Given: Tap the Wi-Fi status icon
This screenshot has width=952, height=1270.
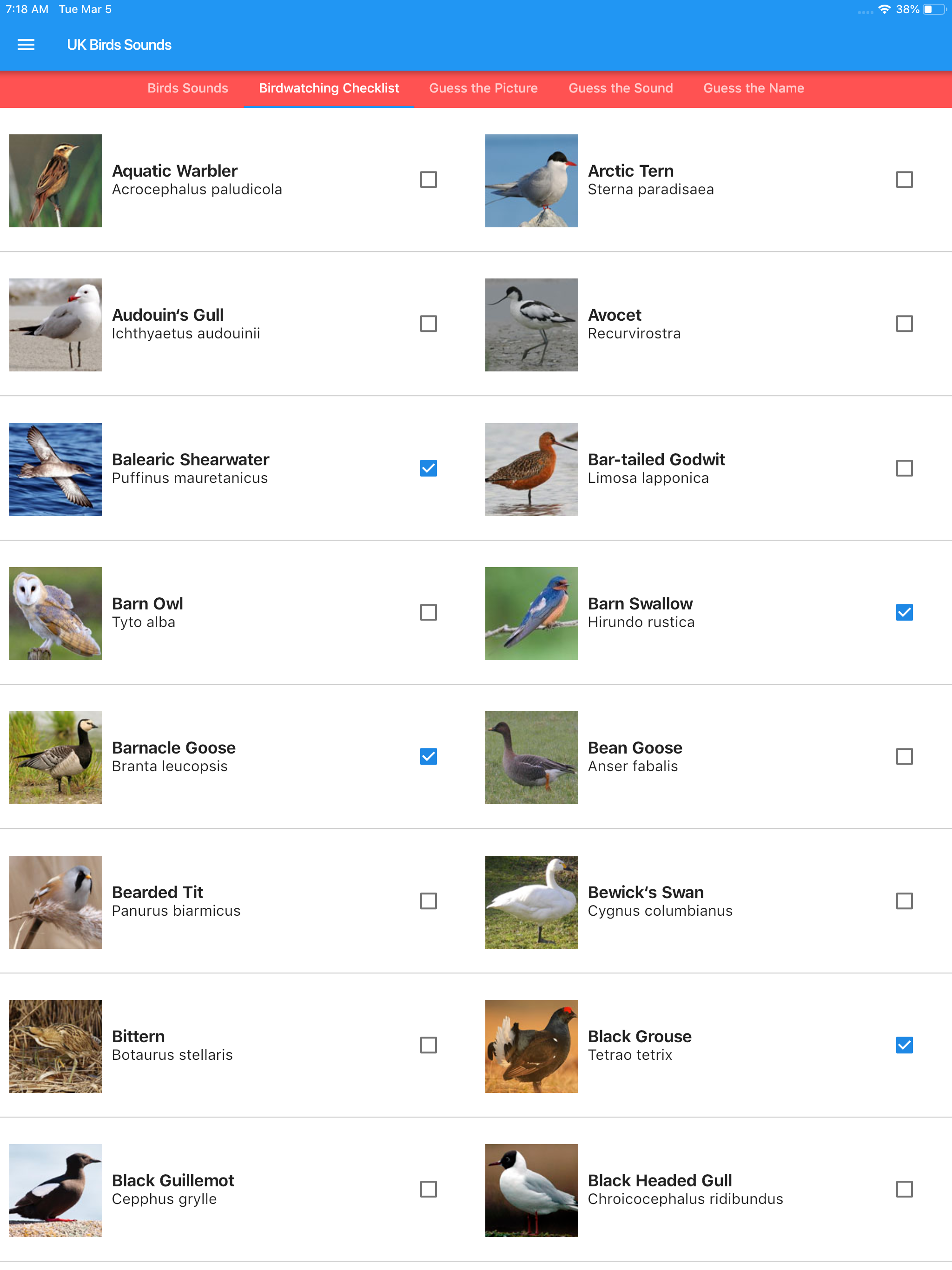Looking at the screenshot, I should click(884, 10).
